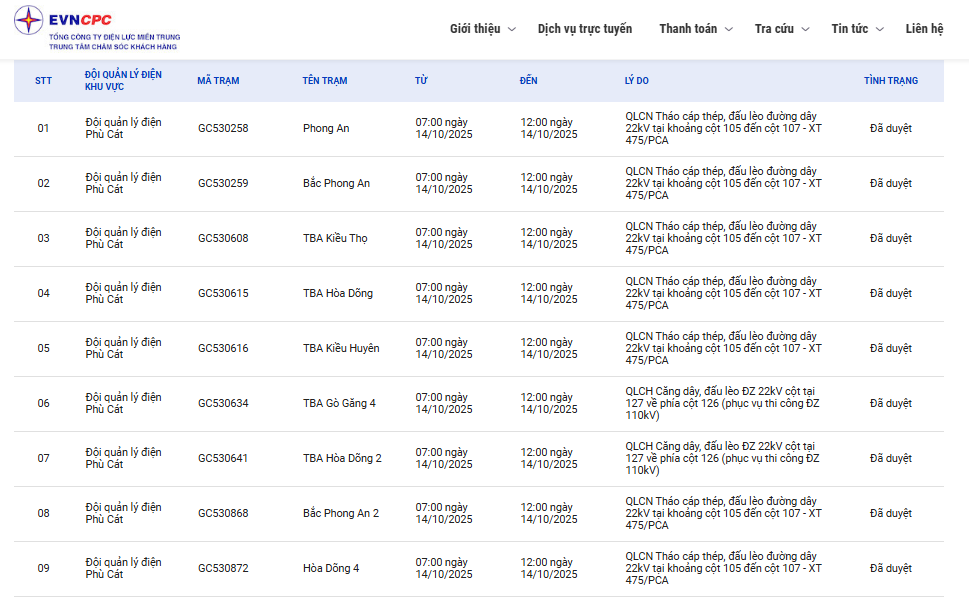This screenshot has width=969, height=599.
Task: Click the TÌNH TRẠNG column header
Action: pos(890,81)
